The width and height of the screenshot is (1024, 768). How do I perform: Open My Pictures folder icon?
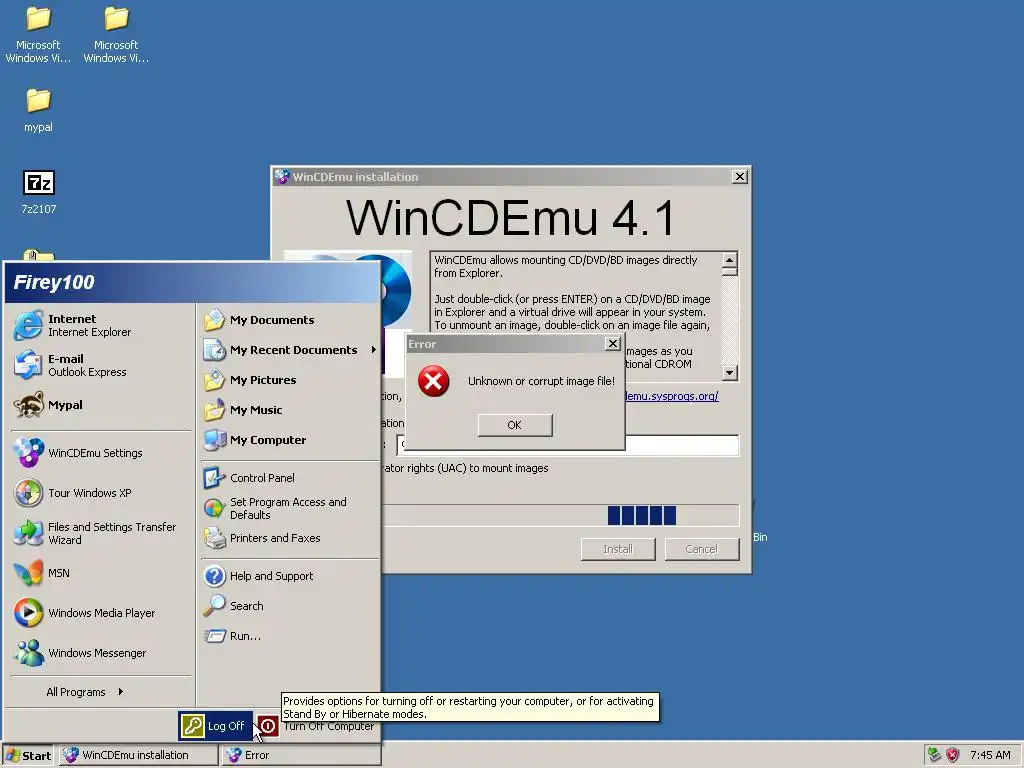214,380
